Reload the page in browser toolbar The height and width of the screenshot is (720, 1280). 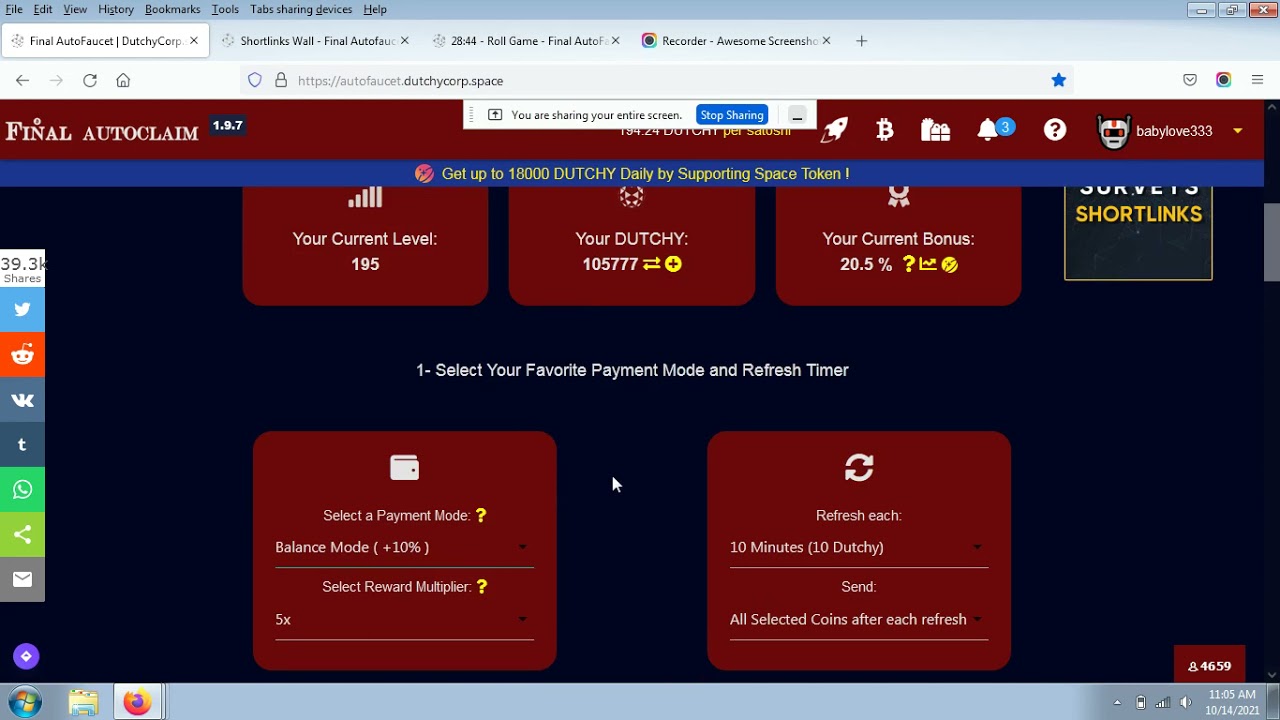tap(90, 80)
